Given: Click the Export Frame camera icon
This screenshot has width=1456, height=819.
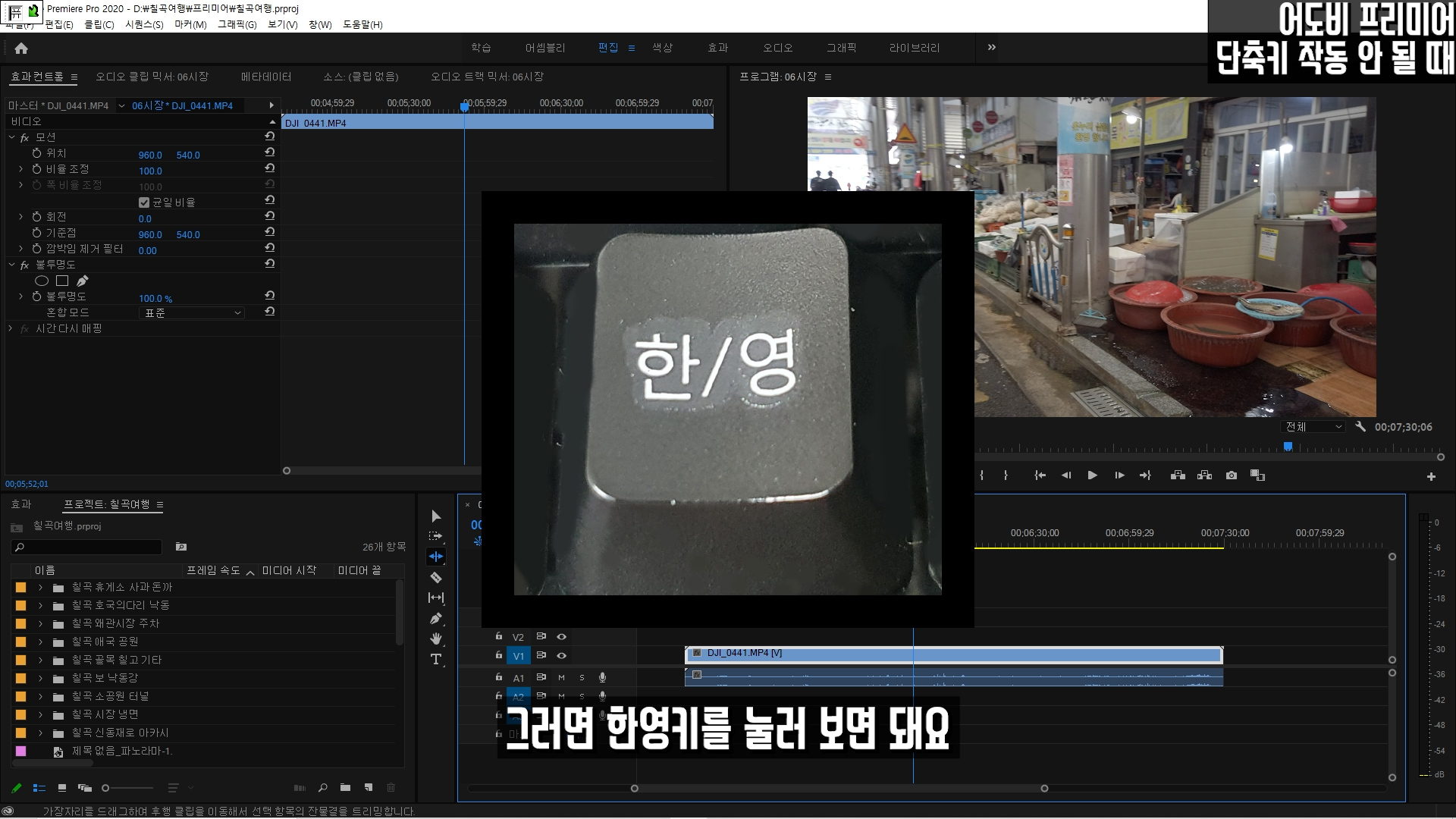Looking at the screenshot, I should click(x=1232, y=475).
